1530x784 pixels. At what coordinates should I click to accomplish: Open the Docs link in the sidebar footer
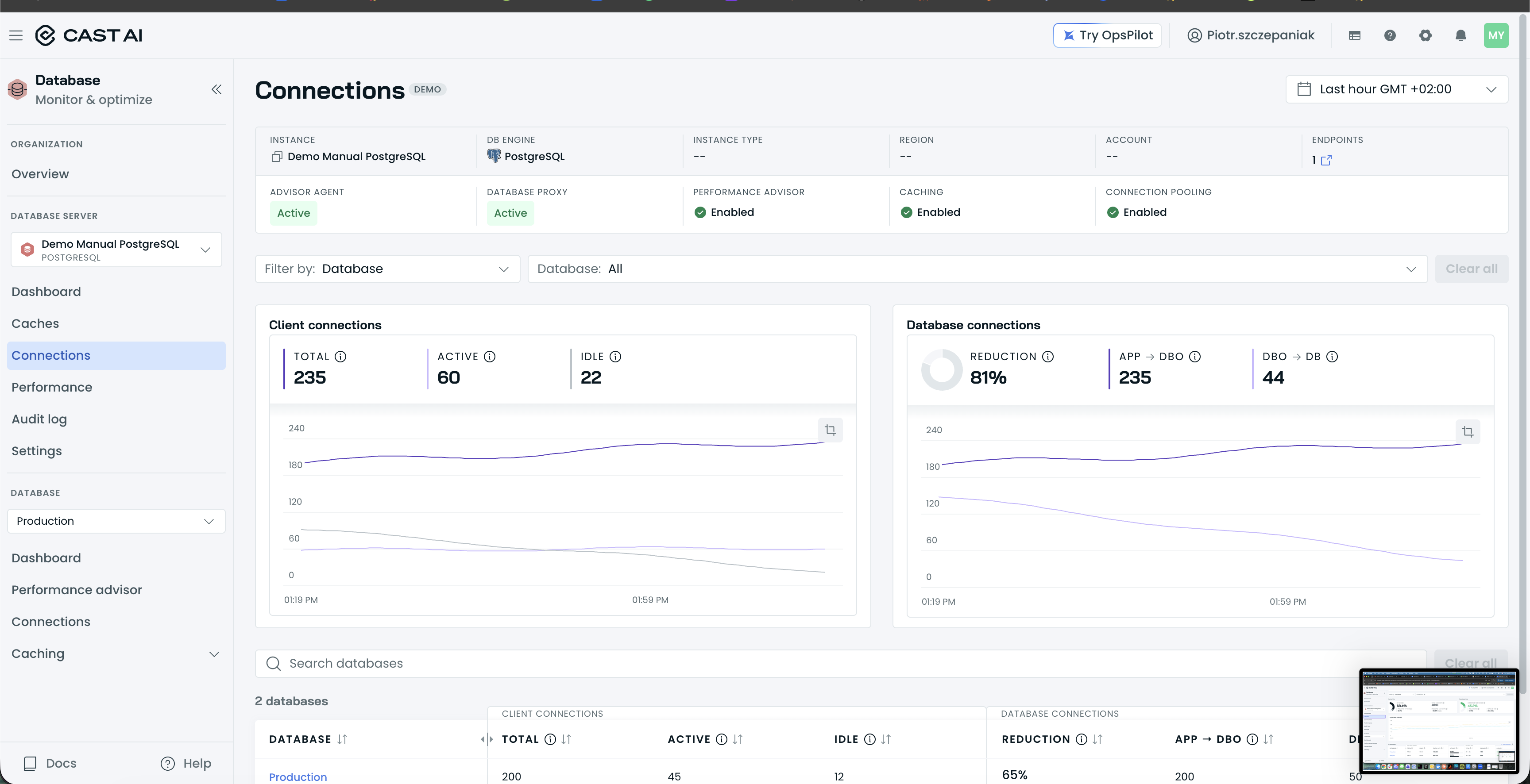50,764
